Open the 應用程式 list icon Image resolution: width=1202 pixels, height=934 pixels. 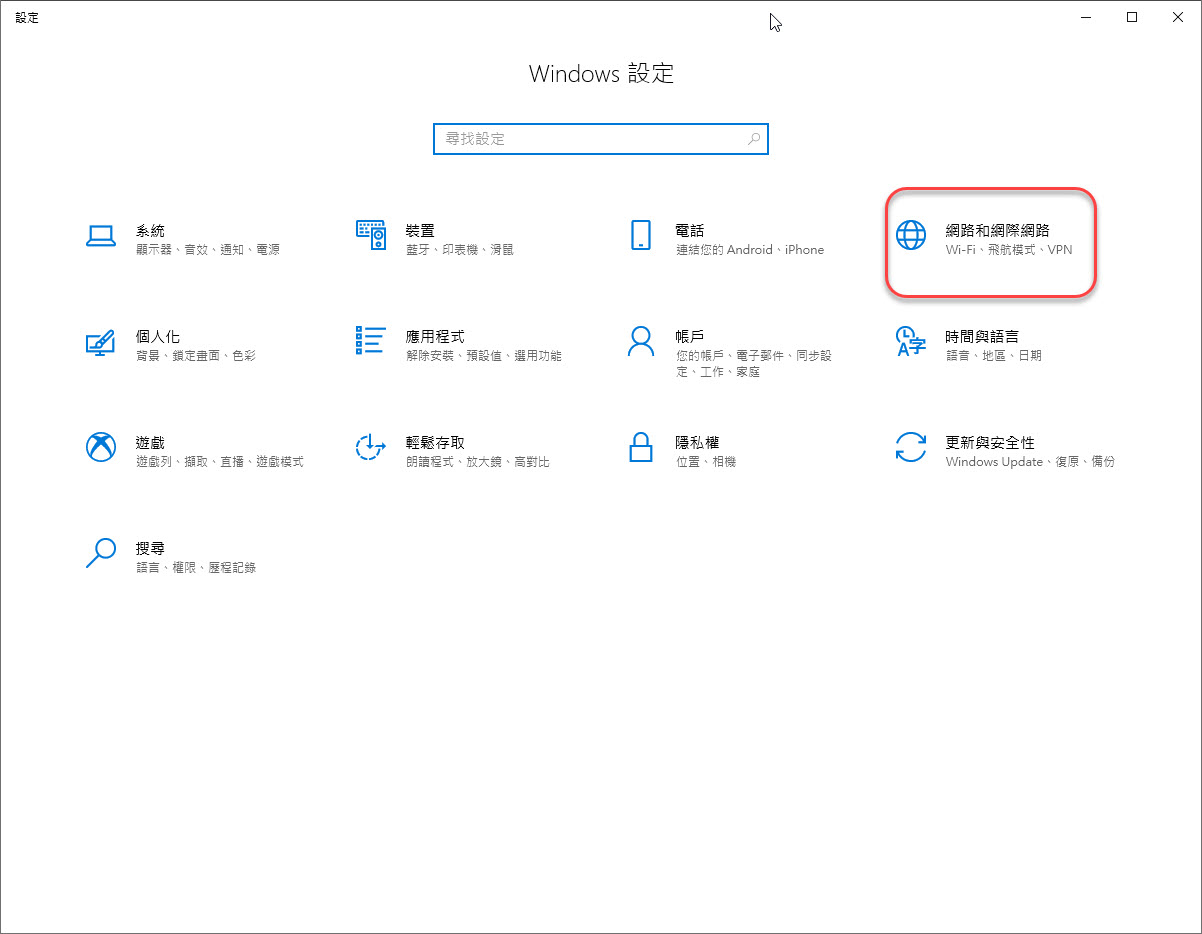371,341
